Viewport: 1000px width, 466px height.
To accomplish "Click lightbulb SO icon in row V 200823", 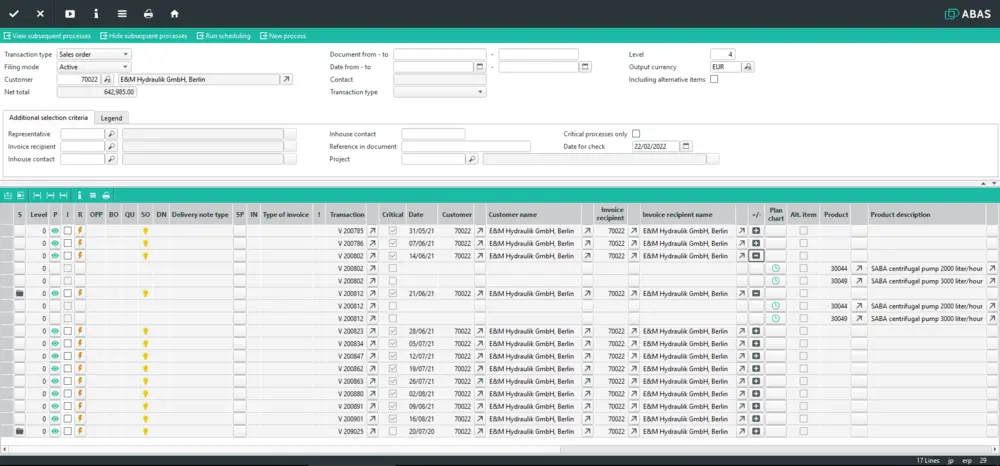I will pos(145,331).
